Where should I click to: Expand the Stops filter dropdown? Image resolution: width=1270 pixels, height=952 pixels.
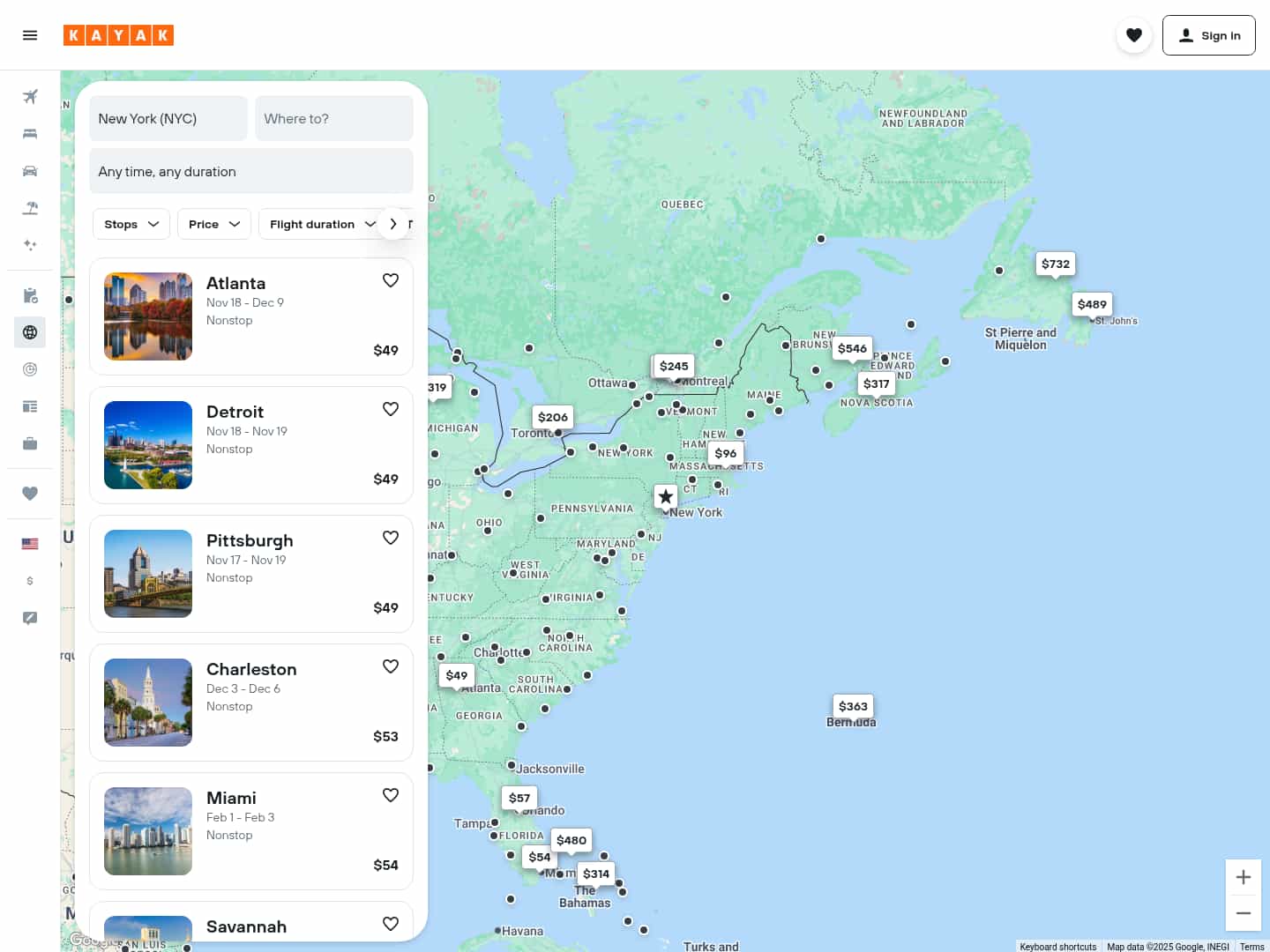click(x=131, y=224)
